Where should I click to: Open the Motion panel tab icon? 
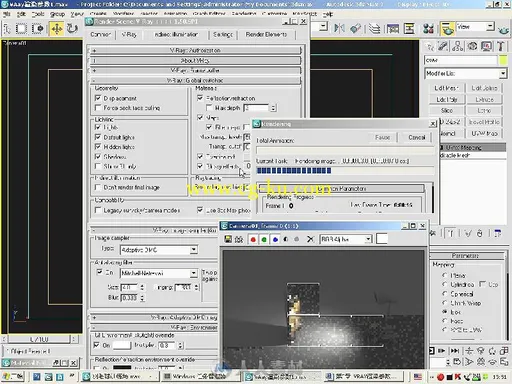coord(472,46)
